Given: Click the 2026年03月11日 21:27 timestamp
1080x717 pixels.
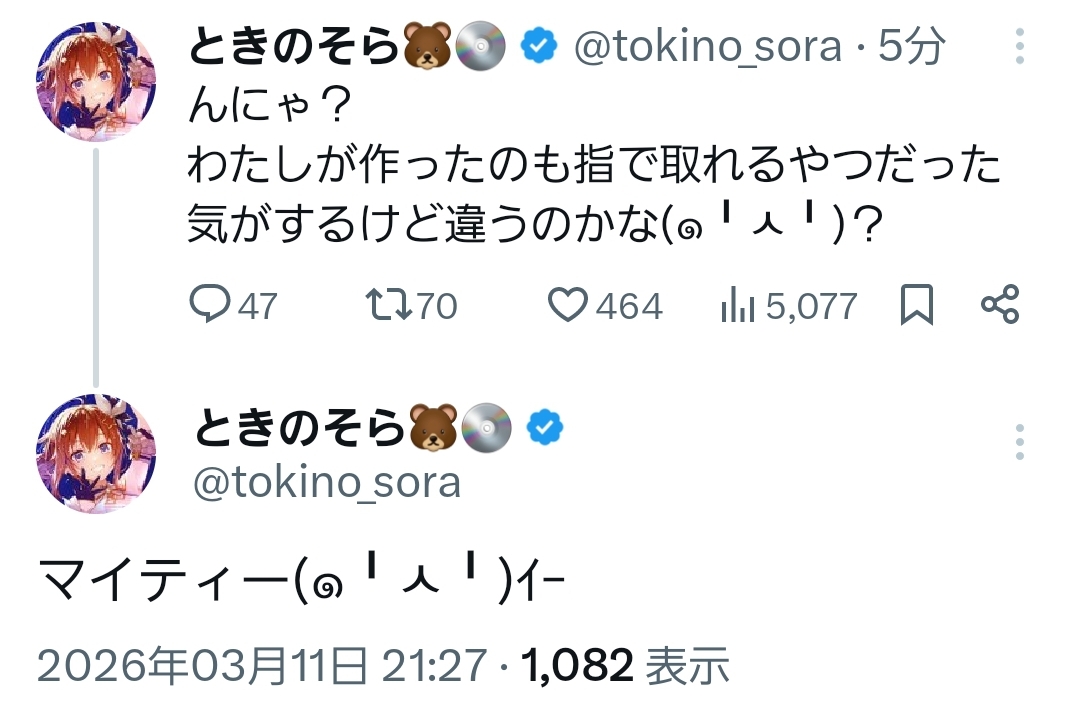Looking at the screenshot, I should 262,665.
